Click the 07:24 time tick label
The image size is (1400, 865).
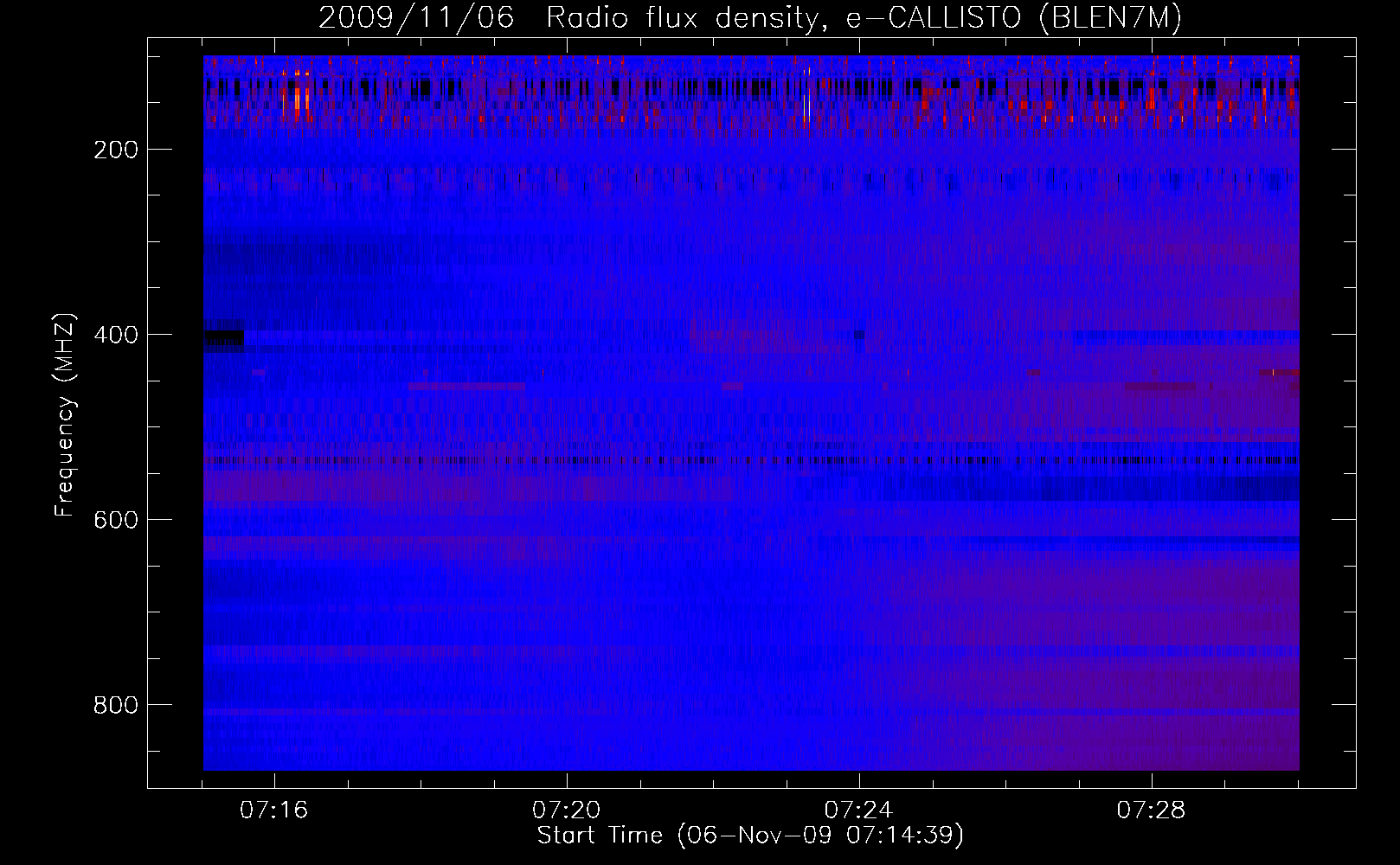[859, 811]
